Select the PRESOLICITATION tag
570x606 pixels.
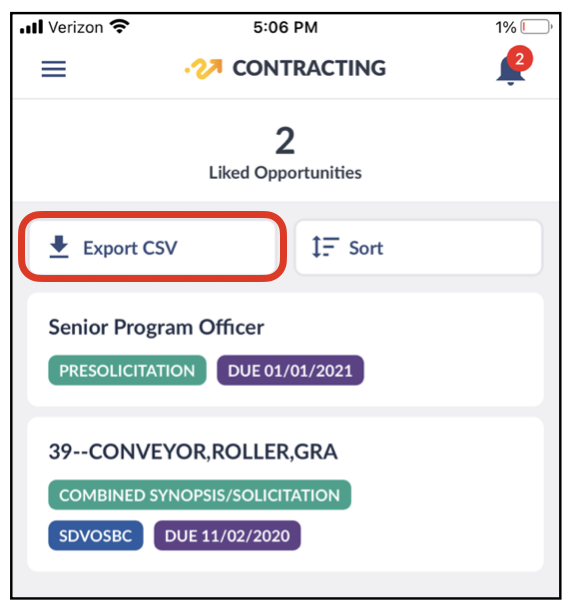click(x=127, y=370)
